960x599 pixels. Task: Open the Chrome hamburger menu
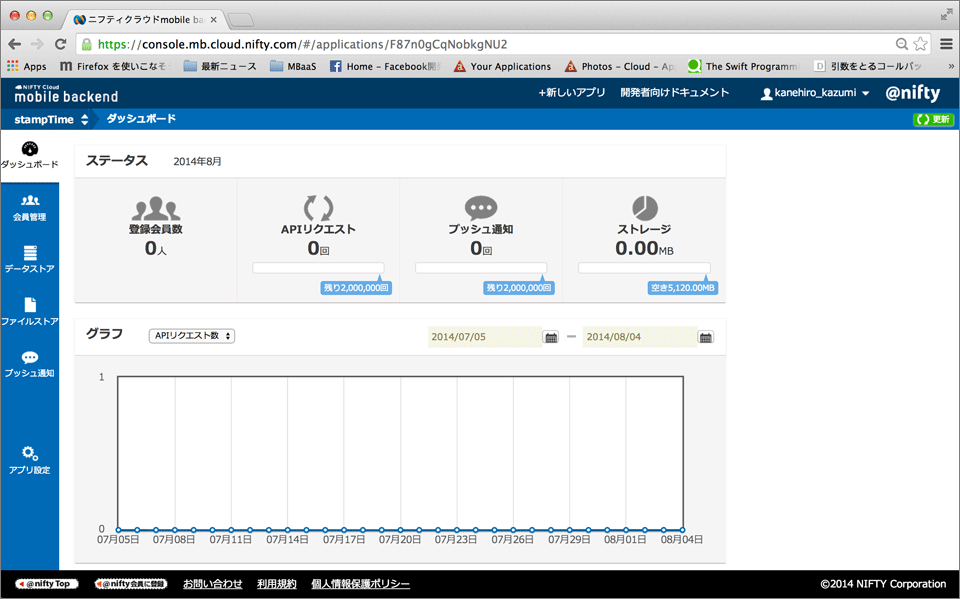coord(947,44)
